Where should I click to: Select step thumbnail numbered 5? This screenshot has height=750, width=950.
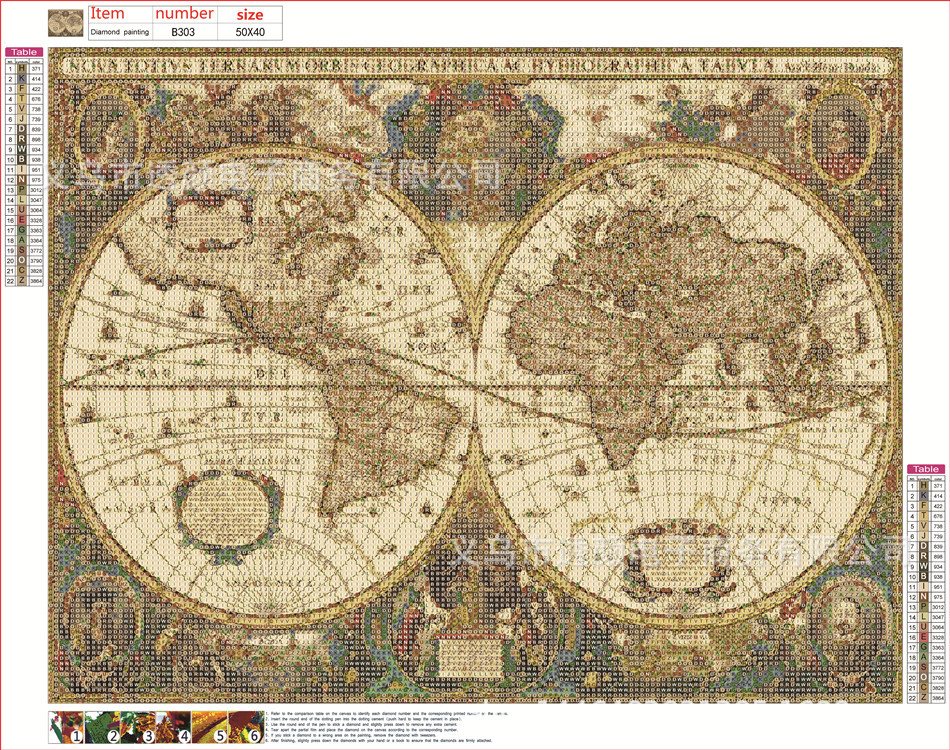210,728
